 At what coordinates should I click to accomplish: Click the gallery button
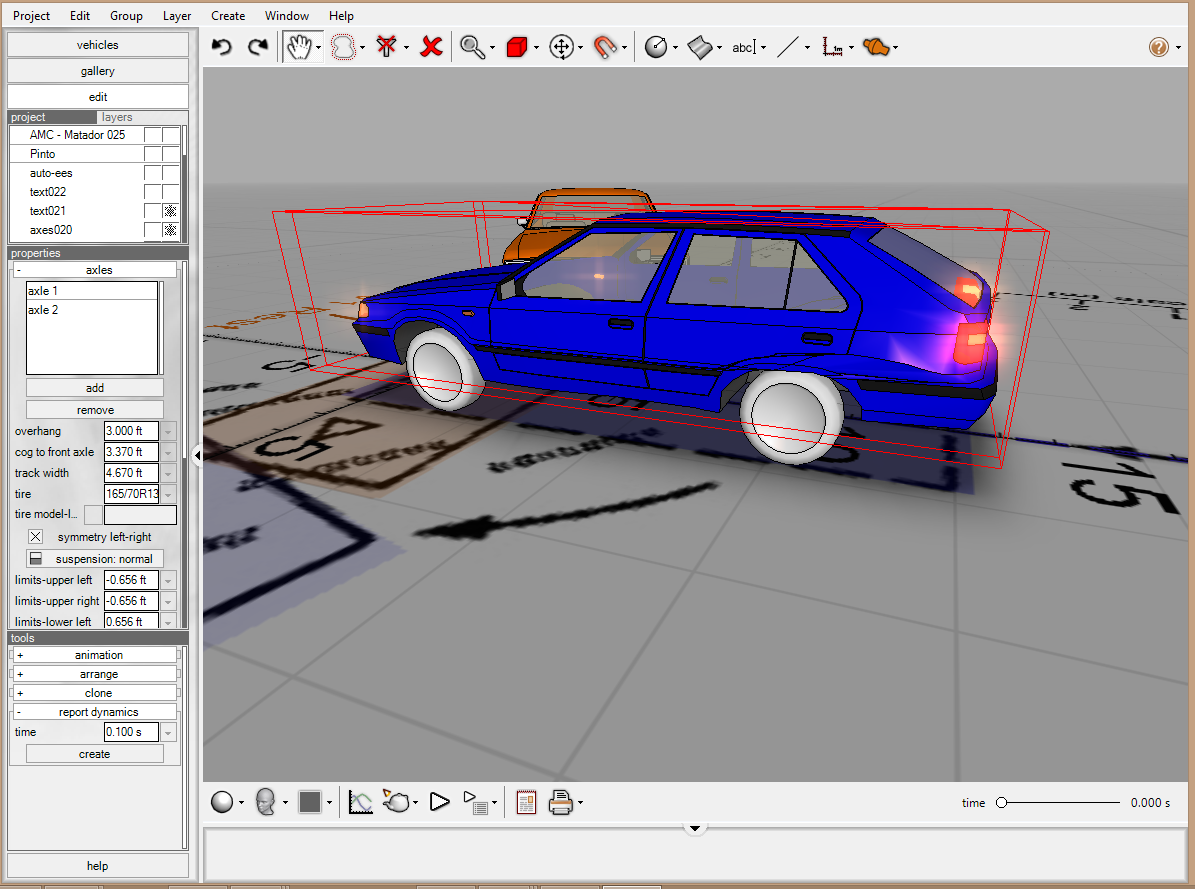click(x=98, y=71)
